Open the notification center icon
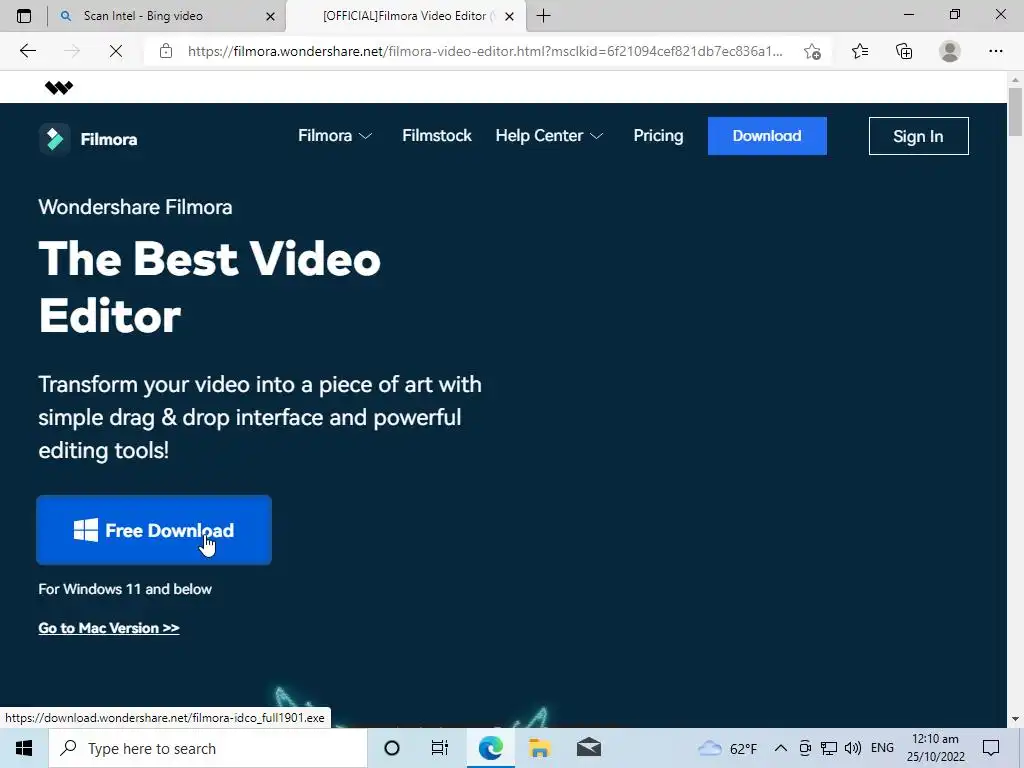This screenshot has height=768, width=1024. coord(991,748)
